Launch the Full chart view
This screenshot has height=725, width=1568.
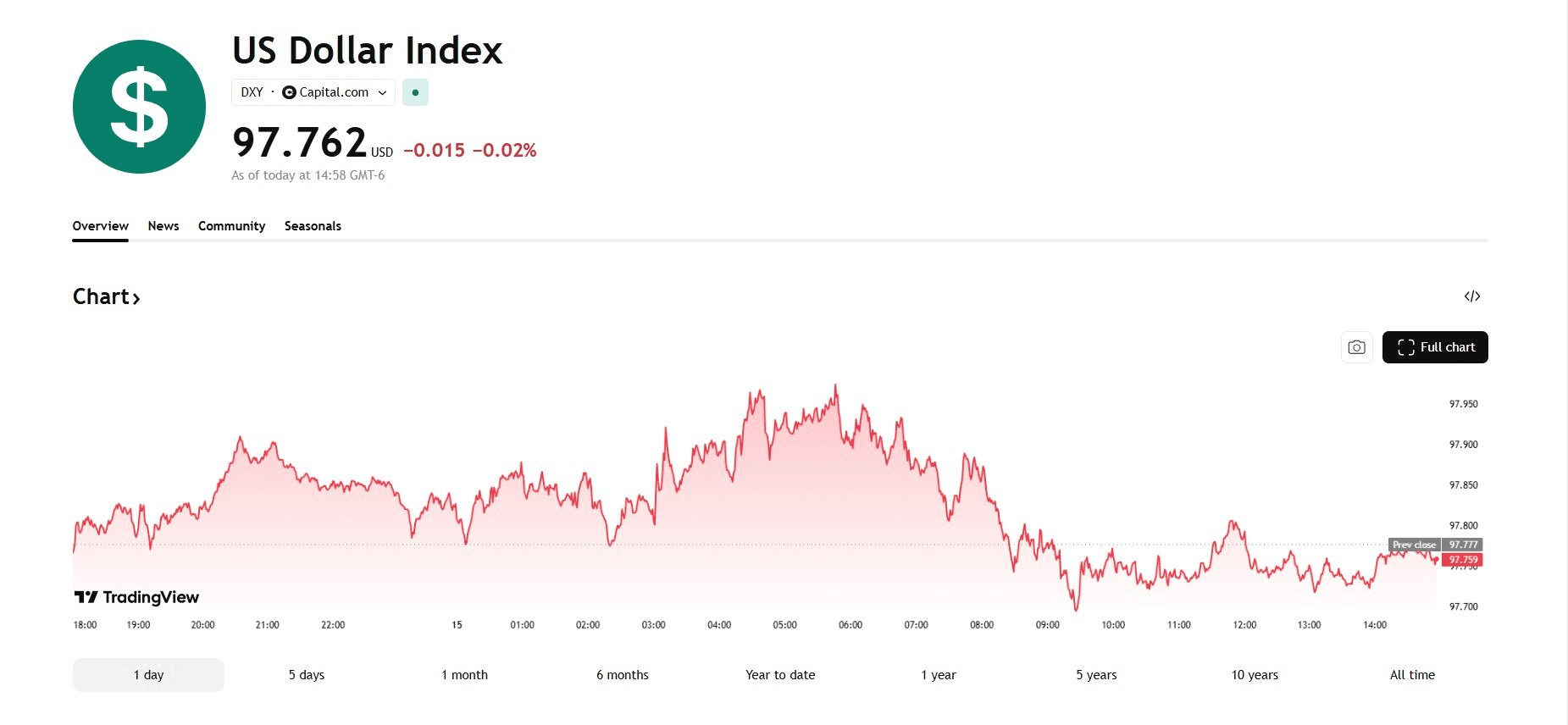coord(1435,347)
